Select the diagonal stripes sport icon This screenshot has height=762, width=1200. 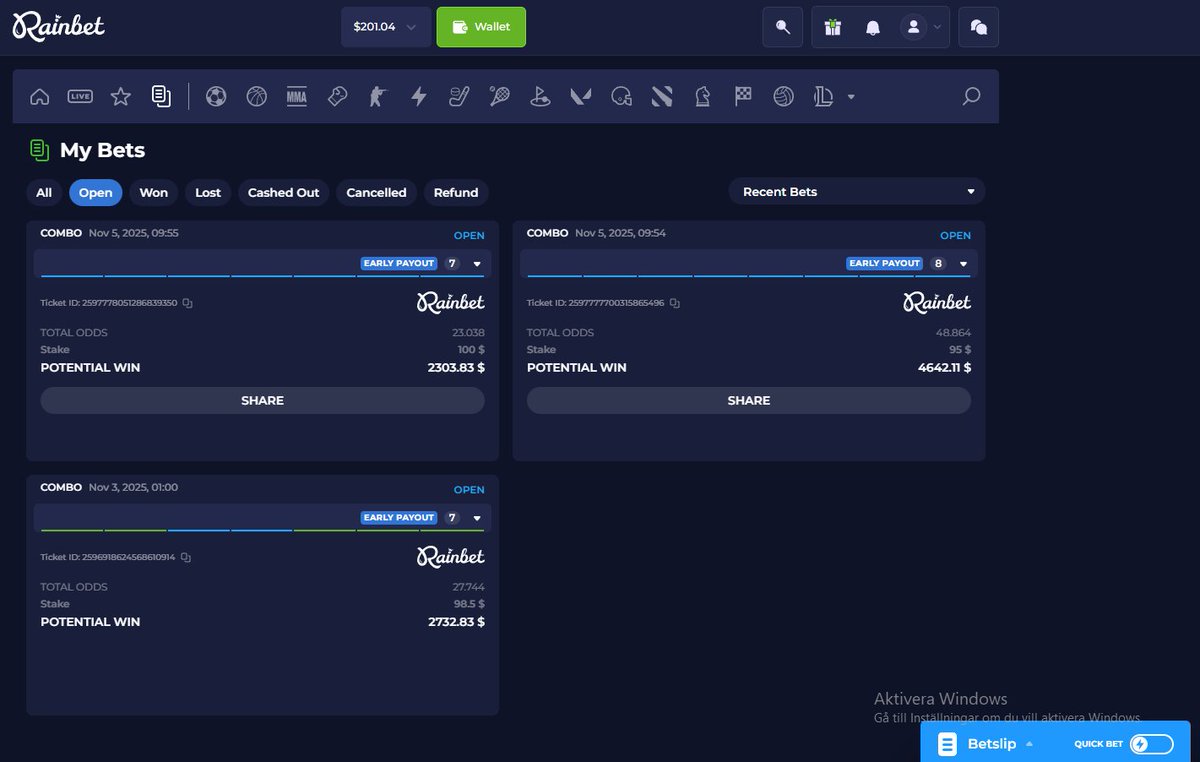[661, 97]
